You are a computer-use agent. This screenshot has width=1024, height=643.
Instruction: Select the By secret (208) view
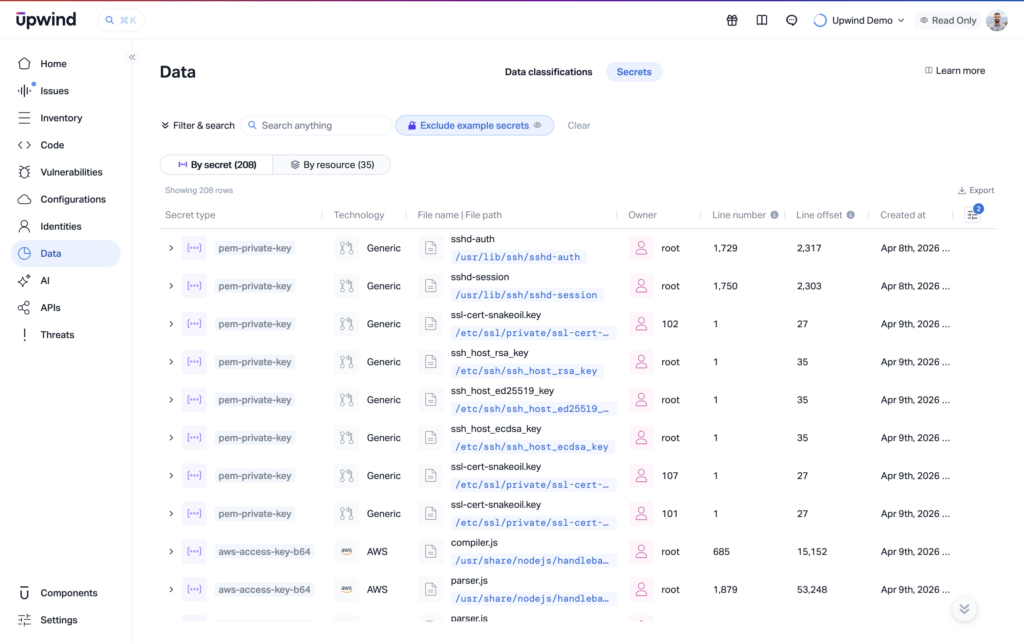(217, 164)
